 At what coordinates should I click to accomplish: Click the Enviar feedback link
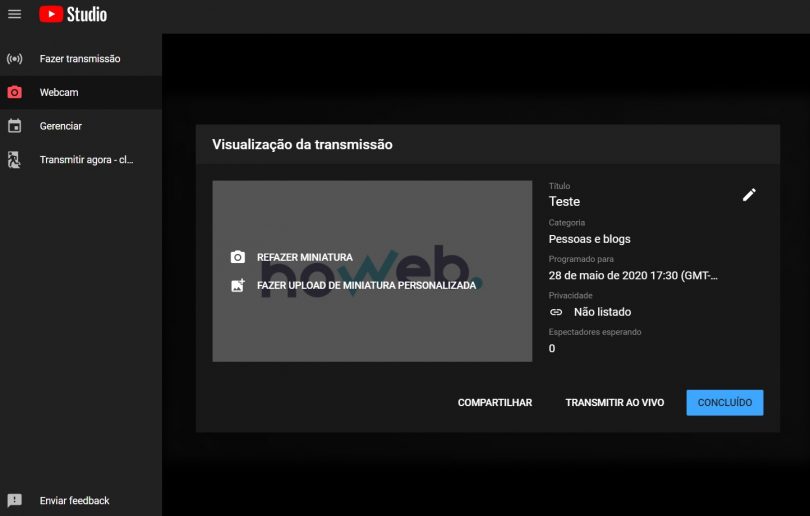[x=74, y=500]
